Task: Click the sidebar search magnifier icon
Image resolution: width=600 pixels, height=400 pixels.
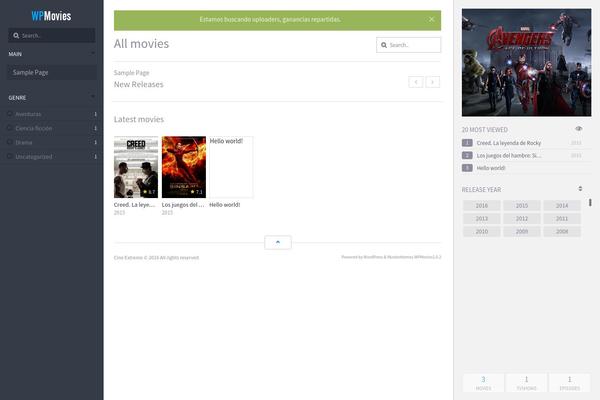Action: [x=16, y=36]
